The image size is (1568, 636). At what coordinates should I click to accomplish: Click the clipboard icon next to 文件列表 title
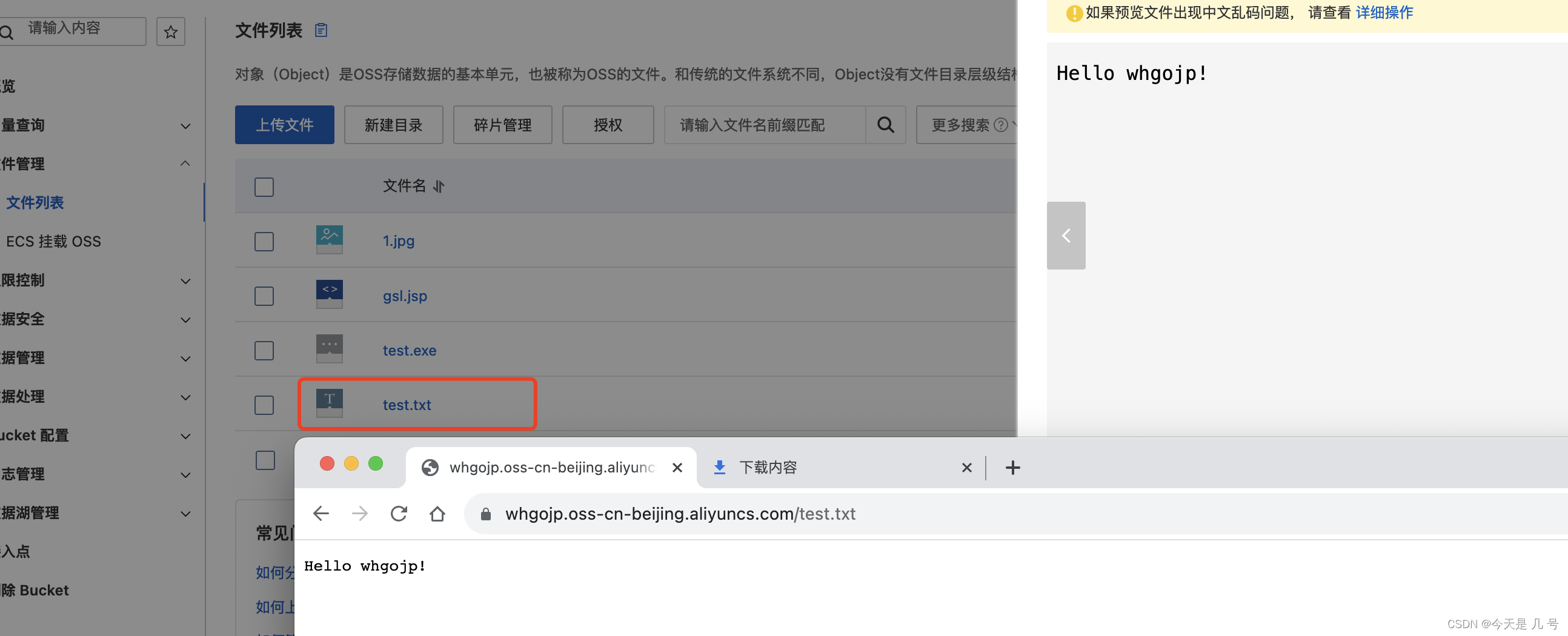tap(321, 30)
